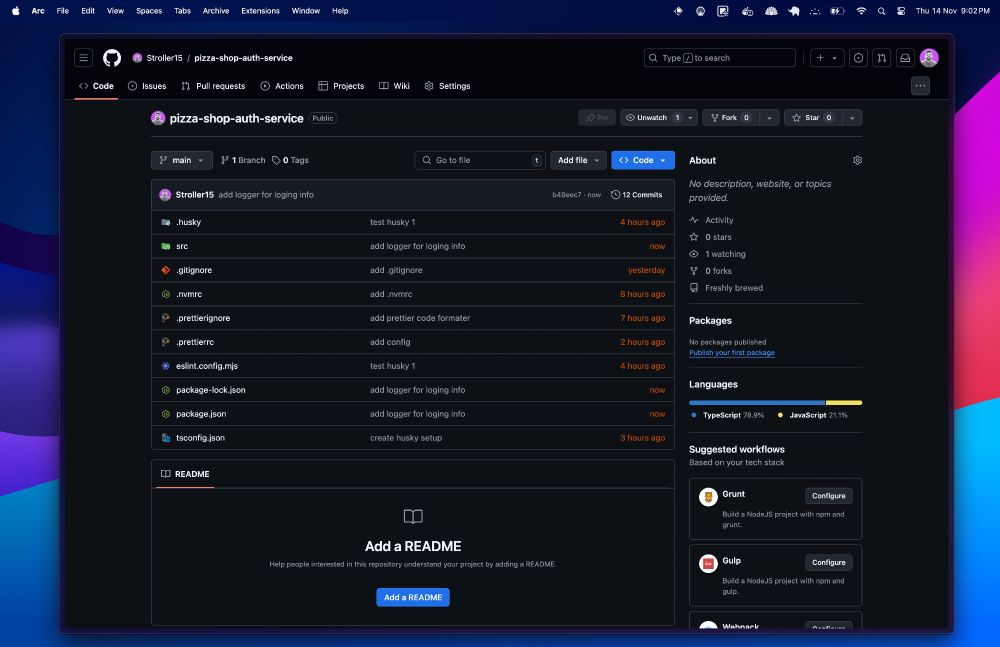Open the 1 Branch link
The image size is (1000, 647).
click(x=243, y=160)
